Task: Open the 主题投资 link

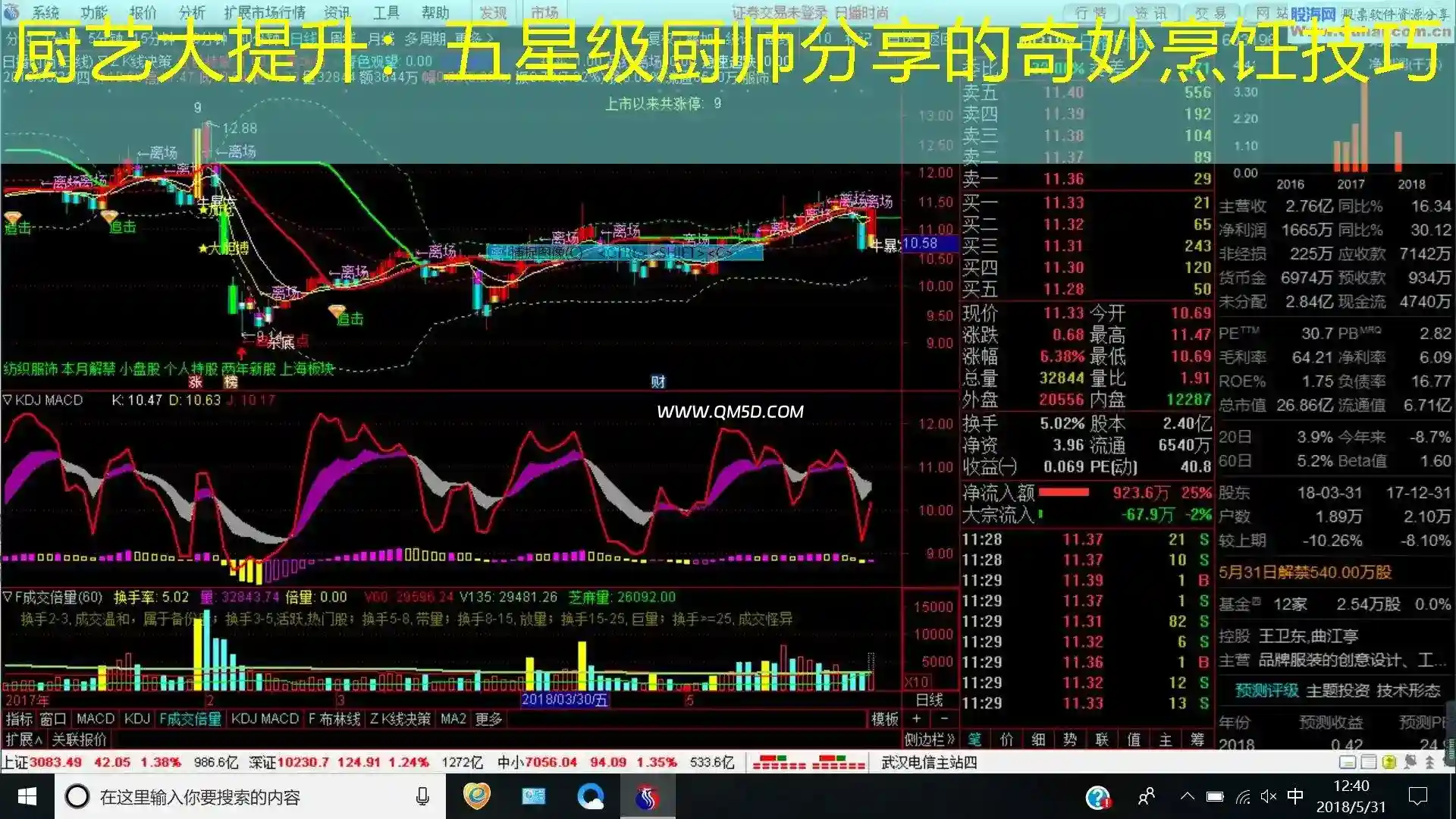Action: point(1338,691)
